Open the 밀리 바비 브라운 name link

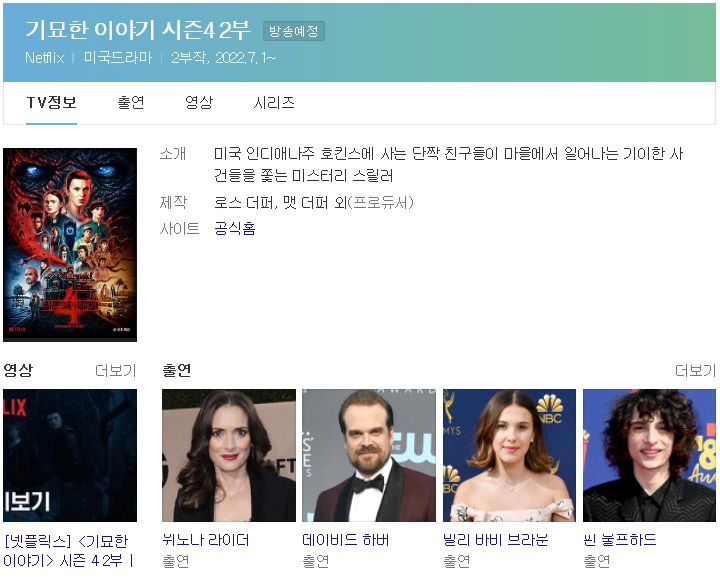(x=496, y=540)
